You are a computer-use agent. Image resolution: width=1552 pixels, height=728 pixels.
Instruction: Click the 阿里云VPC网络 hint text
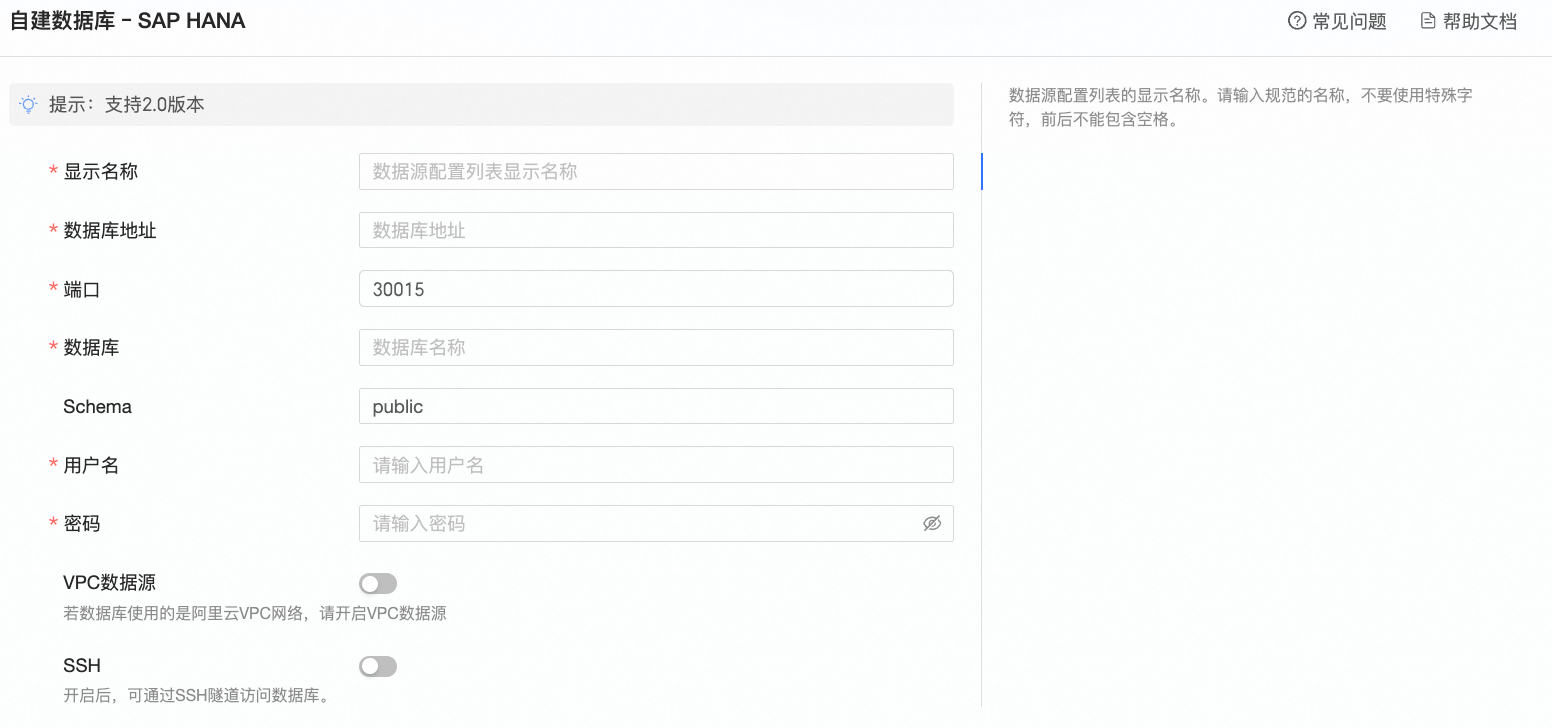254,613
